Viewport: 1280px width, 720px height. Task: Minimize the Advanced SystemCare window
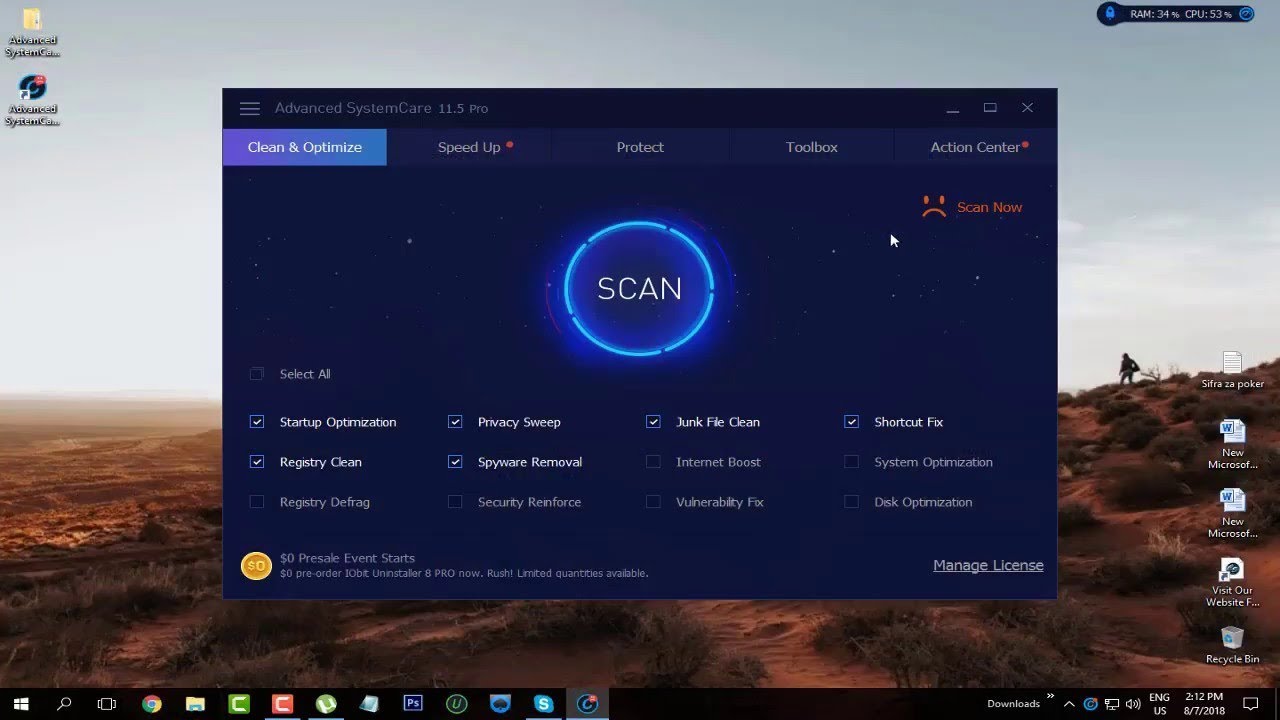click(953, 108)
